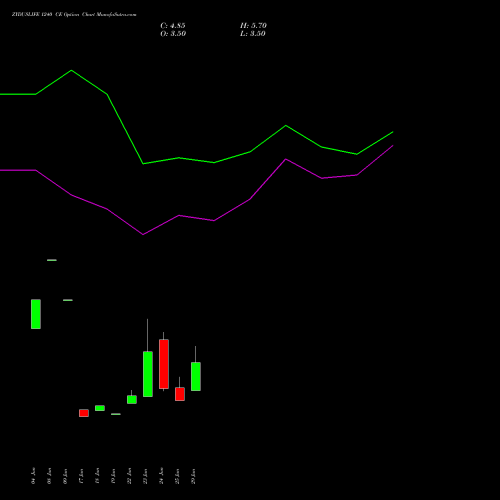Screen dimensions: 500x500
Task: Click the dash candle above 09 Jun
Action: coord(68,300)
